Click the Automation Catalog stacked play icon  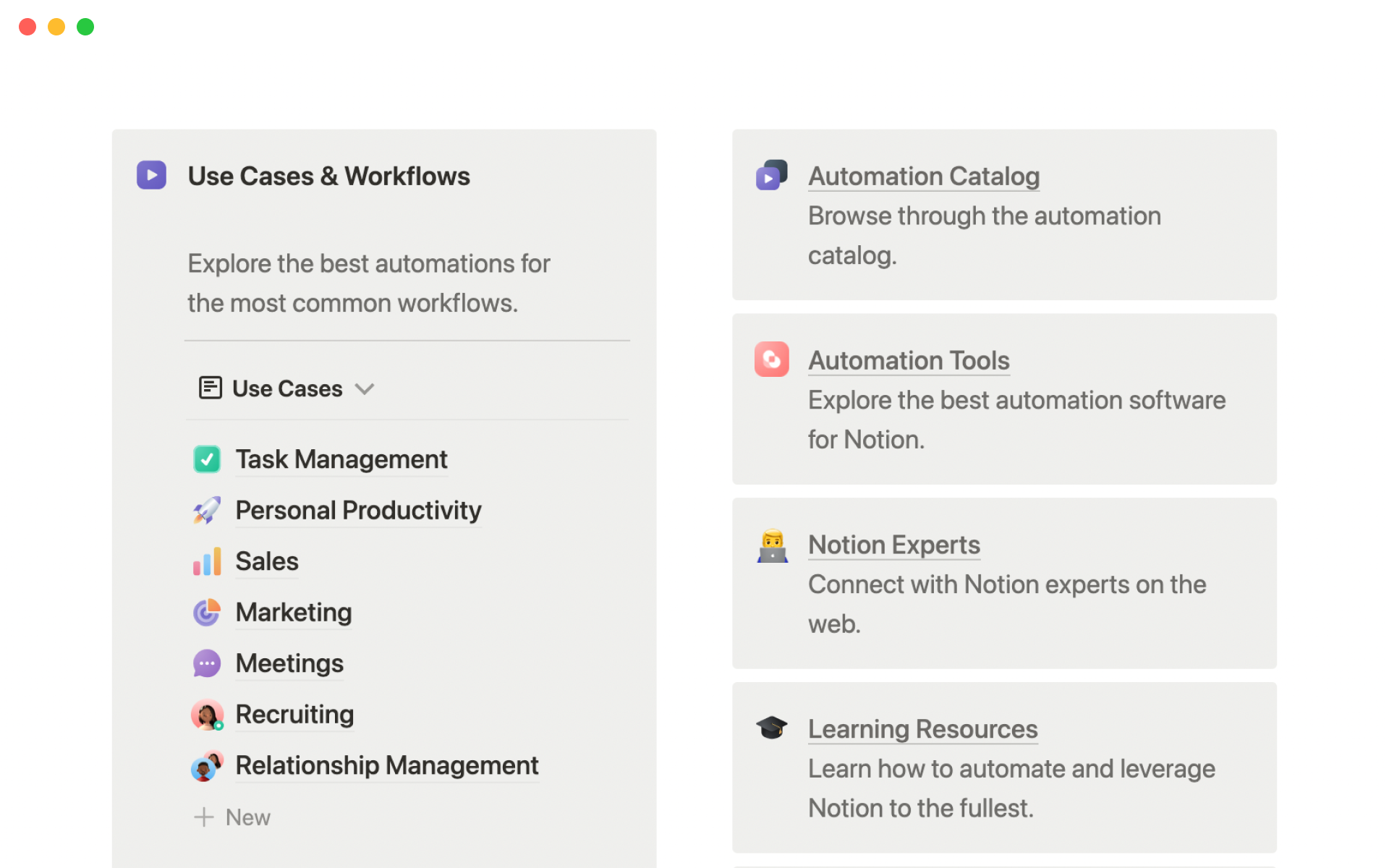(x=771, y=175)
